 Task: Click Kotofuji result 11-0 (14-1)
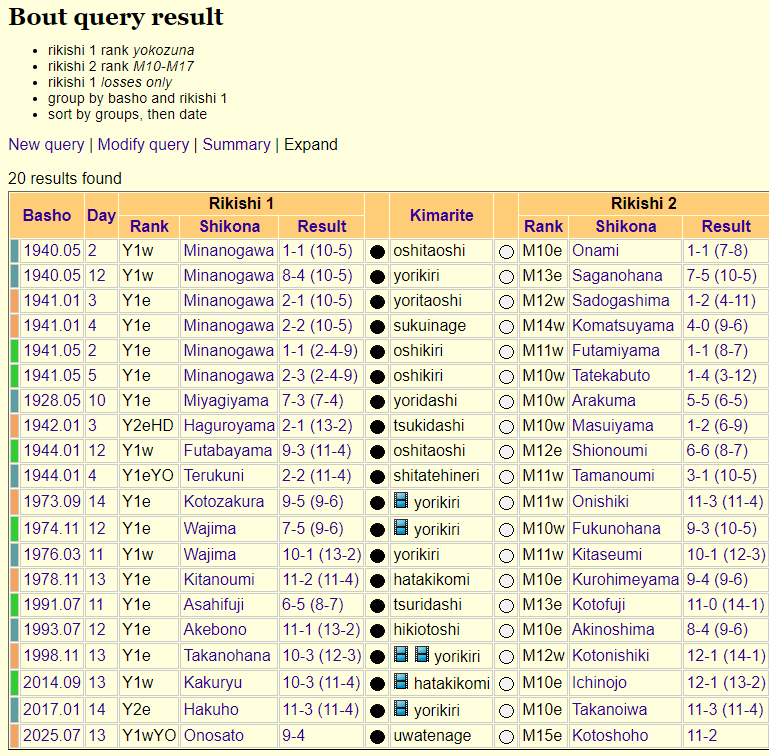click(726, 604)
